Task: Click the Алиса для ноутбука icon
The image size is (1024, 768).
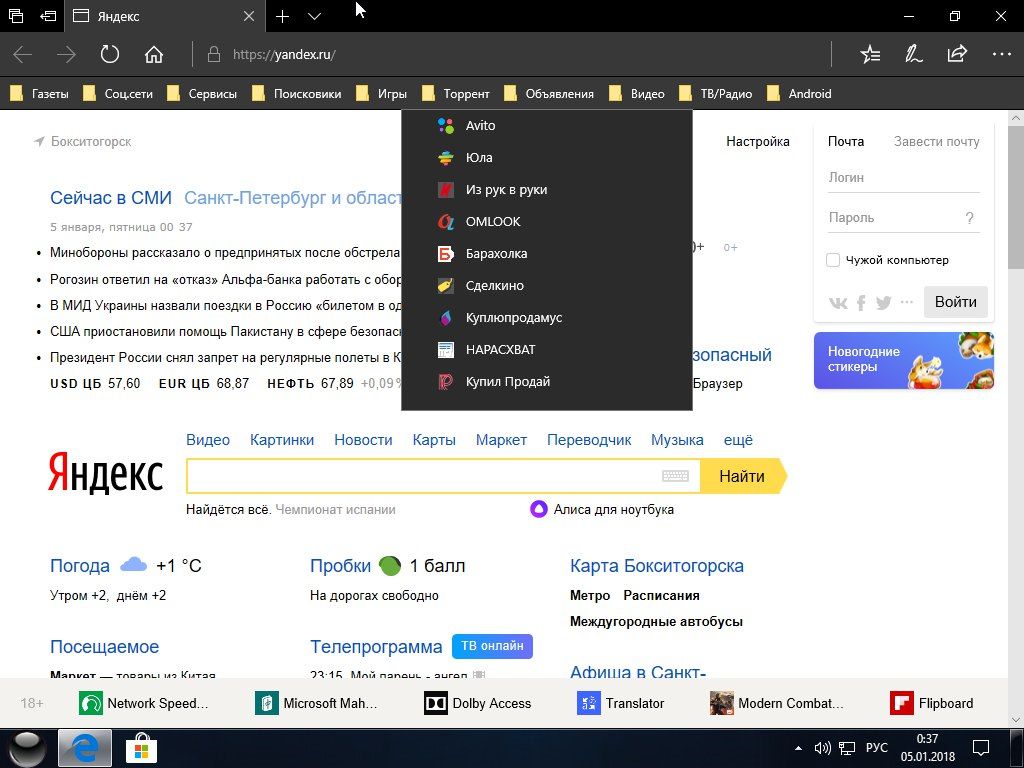Action: pos(538,509)
